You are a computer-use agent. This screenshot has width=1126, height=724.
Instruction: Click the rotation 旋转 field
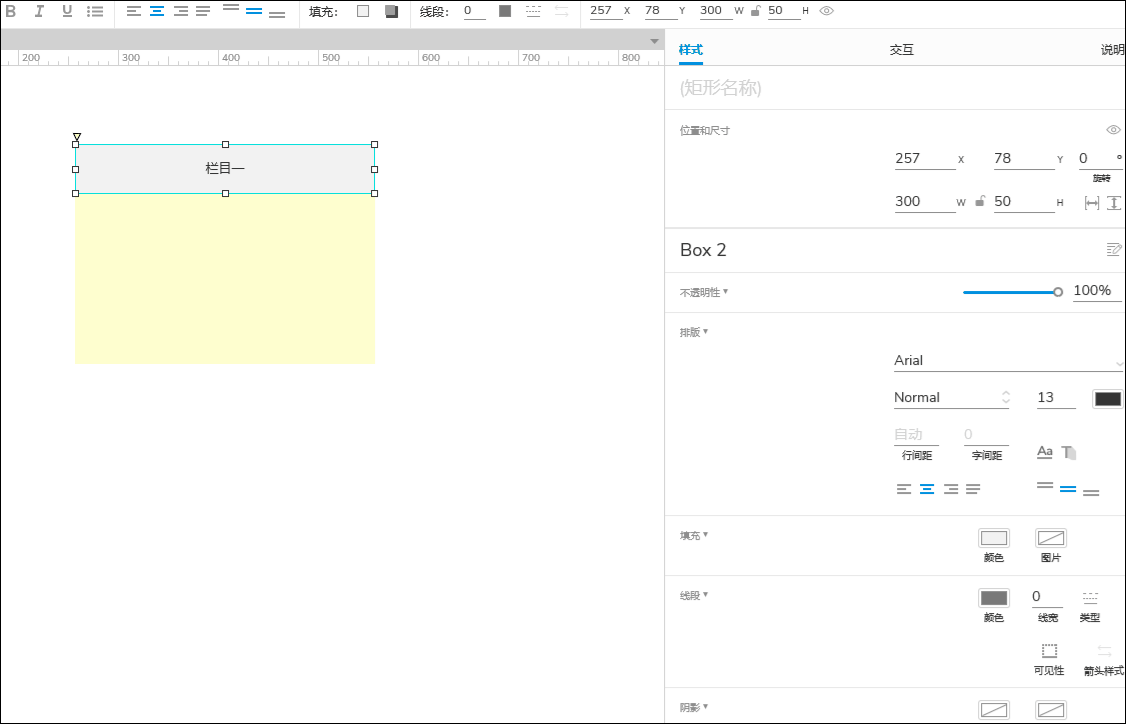point(1100,159)
